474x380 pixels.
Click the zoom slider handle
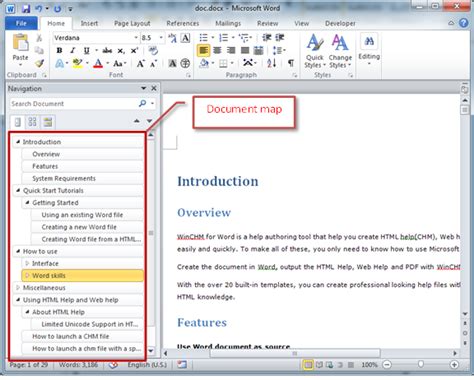[421, 364]
